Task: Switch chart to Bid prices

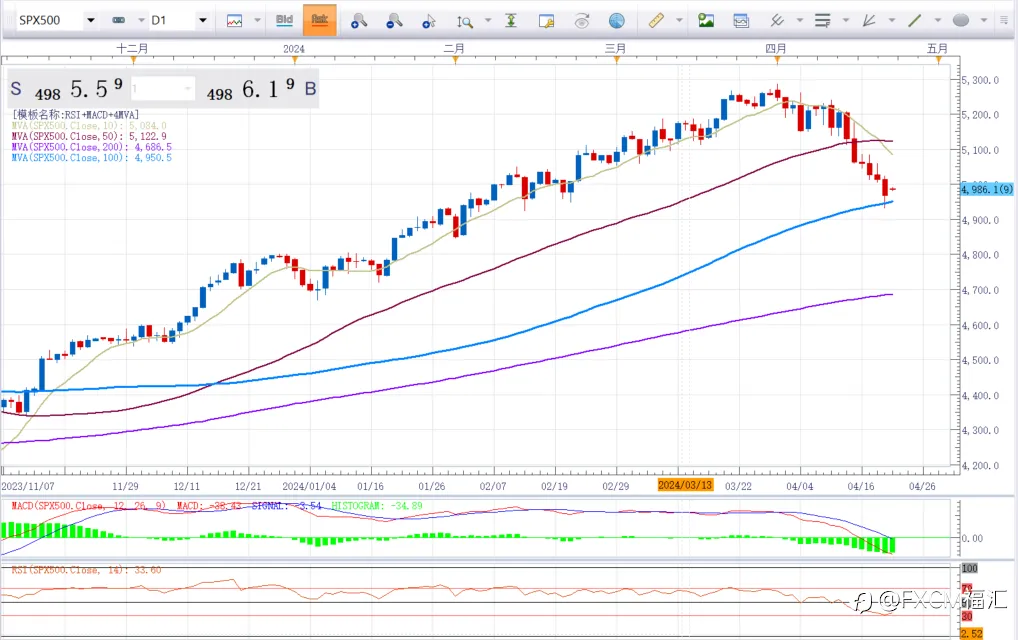Action: pyautogui.click(x=284, y=19)
